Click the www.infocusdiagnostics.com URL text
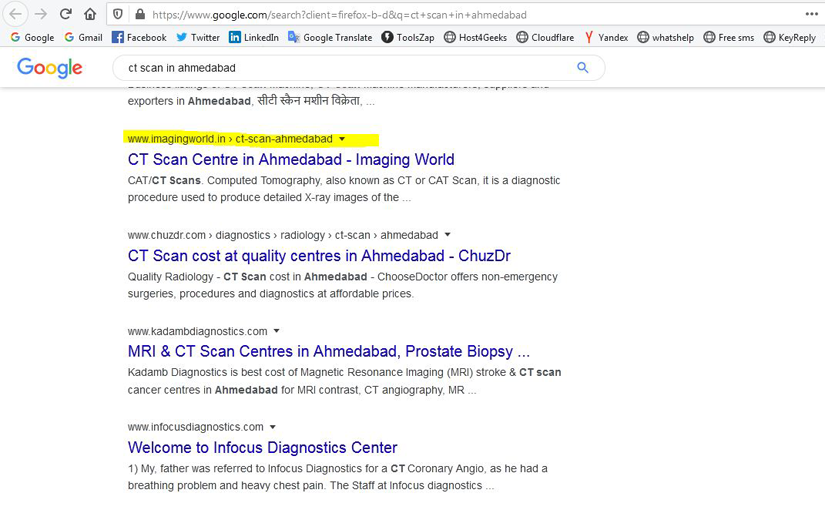 pyautogui.click(x=195, y=427)
